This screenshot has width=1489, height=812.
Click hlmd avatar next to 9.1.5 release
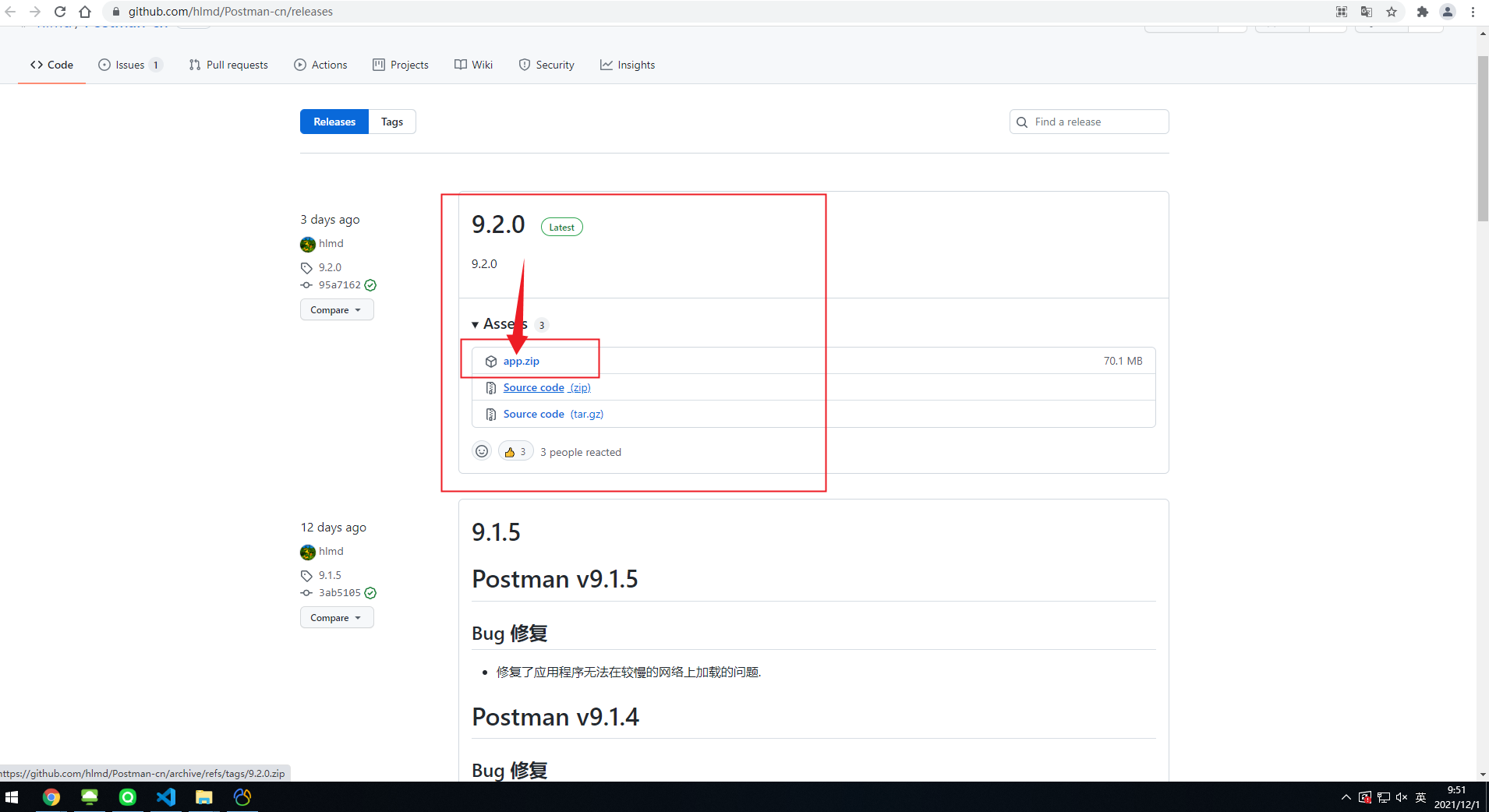click(x=308, y=552)
